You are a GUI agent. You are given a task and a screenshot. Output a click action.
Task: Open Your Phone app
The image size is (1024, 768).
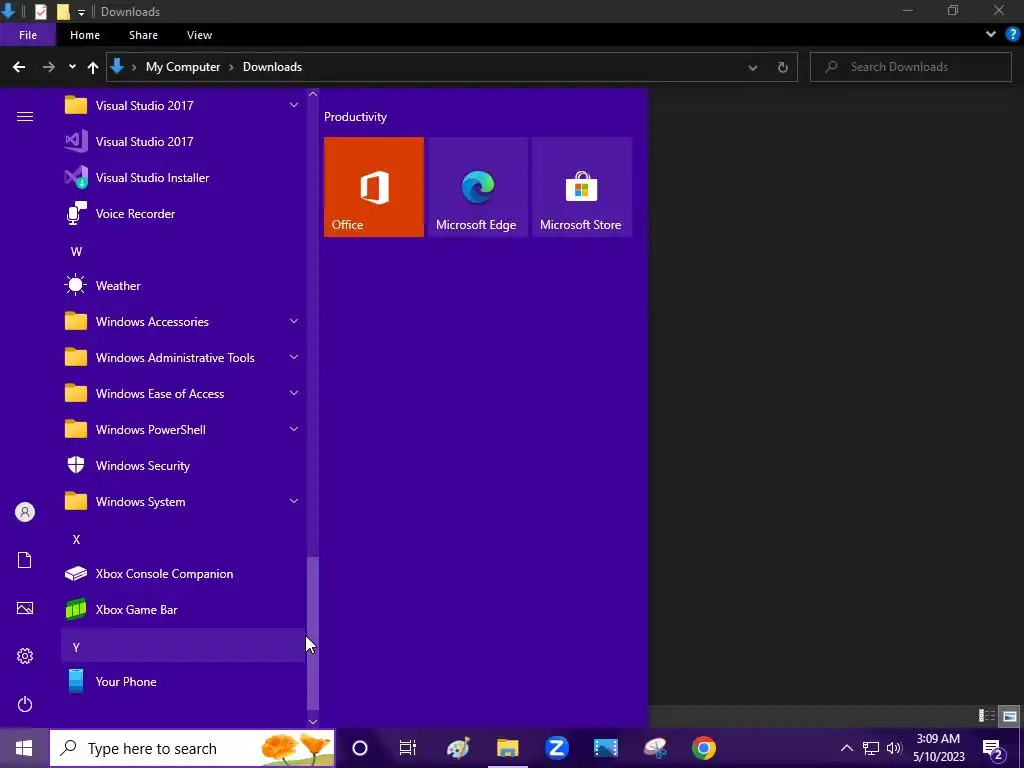pyautogui.click(x=183, y=681)
